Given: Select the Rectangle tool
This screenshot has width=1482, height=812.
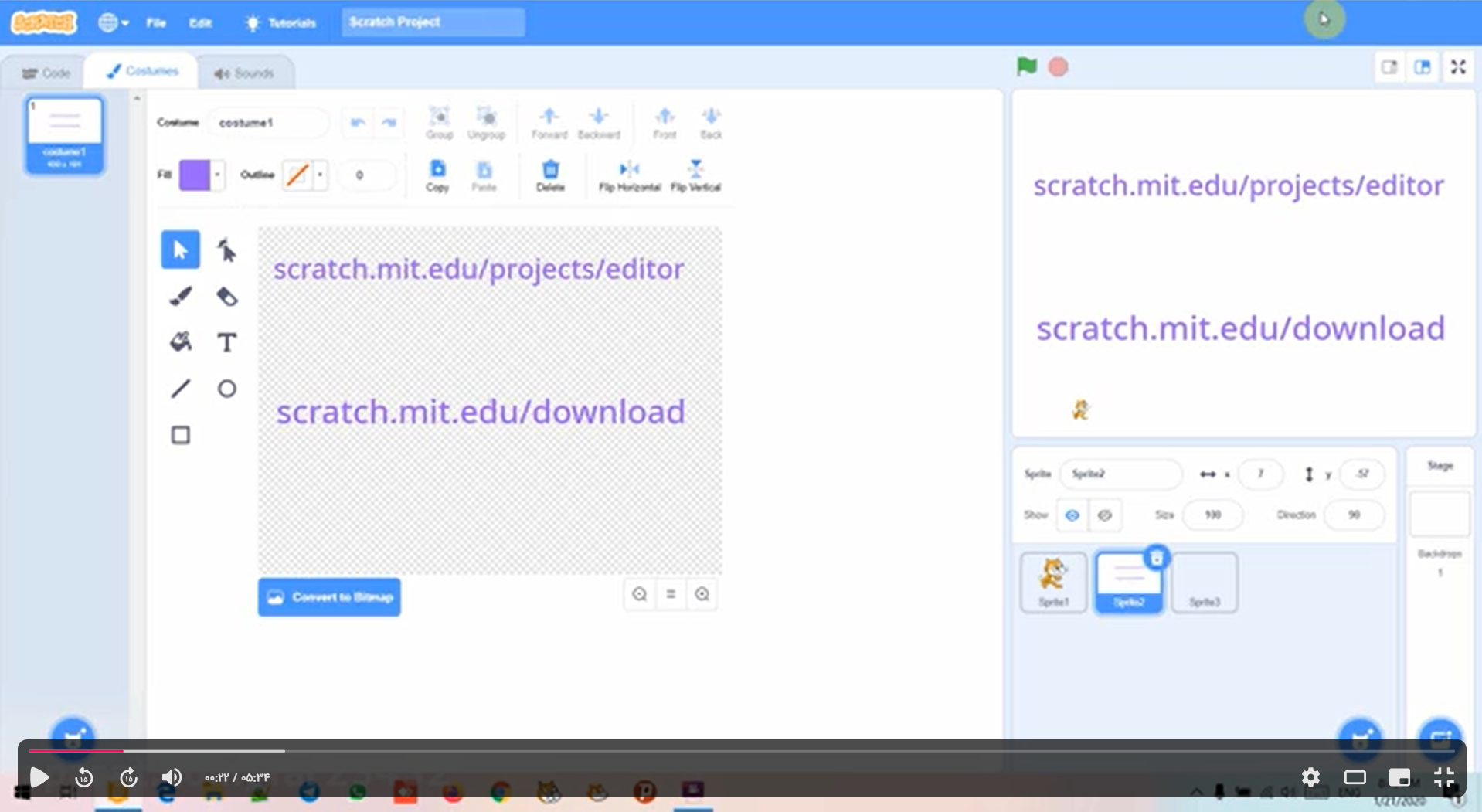Looking at the screenshot, I should [x=180, y=435].
